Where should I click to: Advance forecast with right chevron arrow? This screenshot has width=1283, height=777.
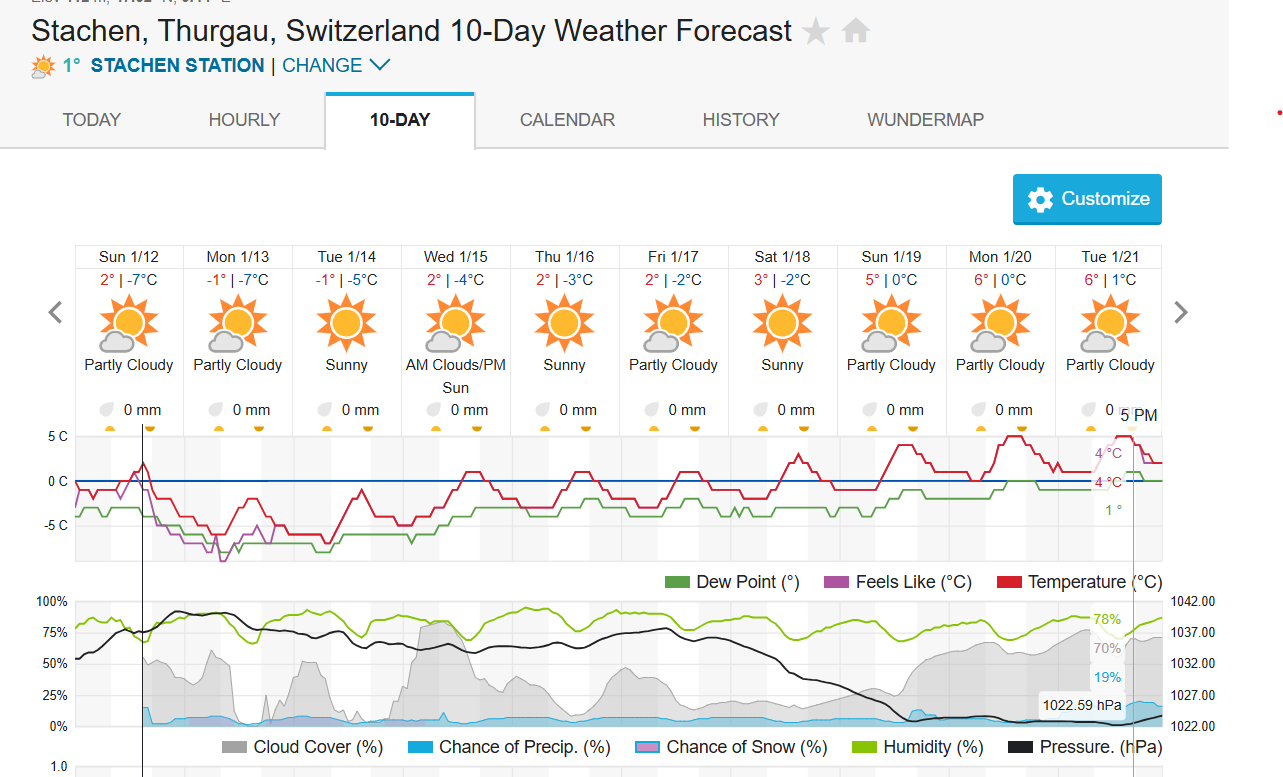tap(1181, 312)
